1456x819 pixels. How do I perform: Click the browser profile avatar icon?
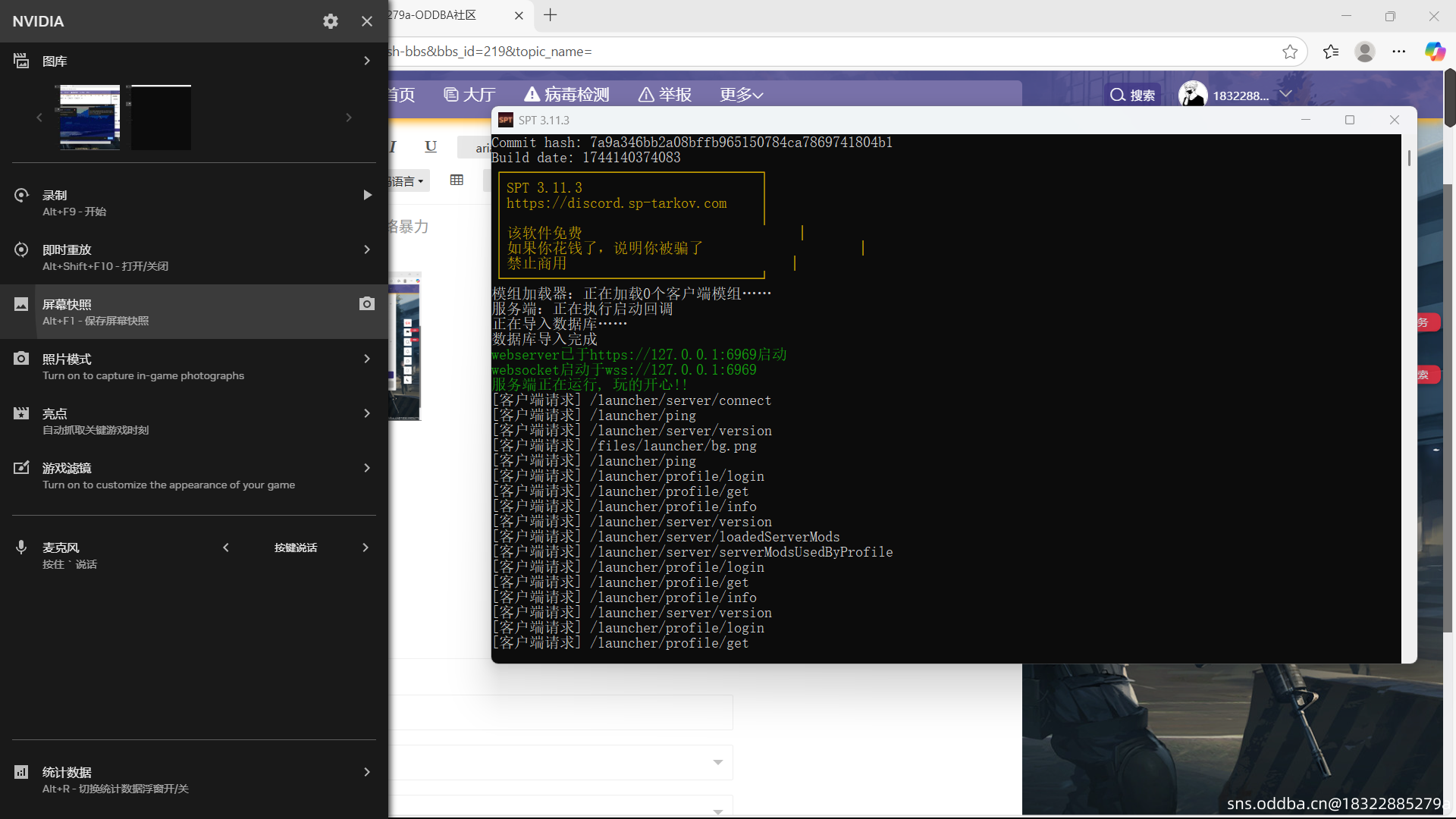pyautogui.click(x=1365, y=52)
